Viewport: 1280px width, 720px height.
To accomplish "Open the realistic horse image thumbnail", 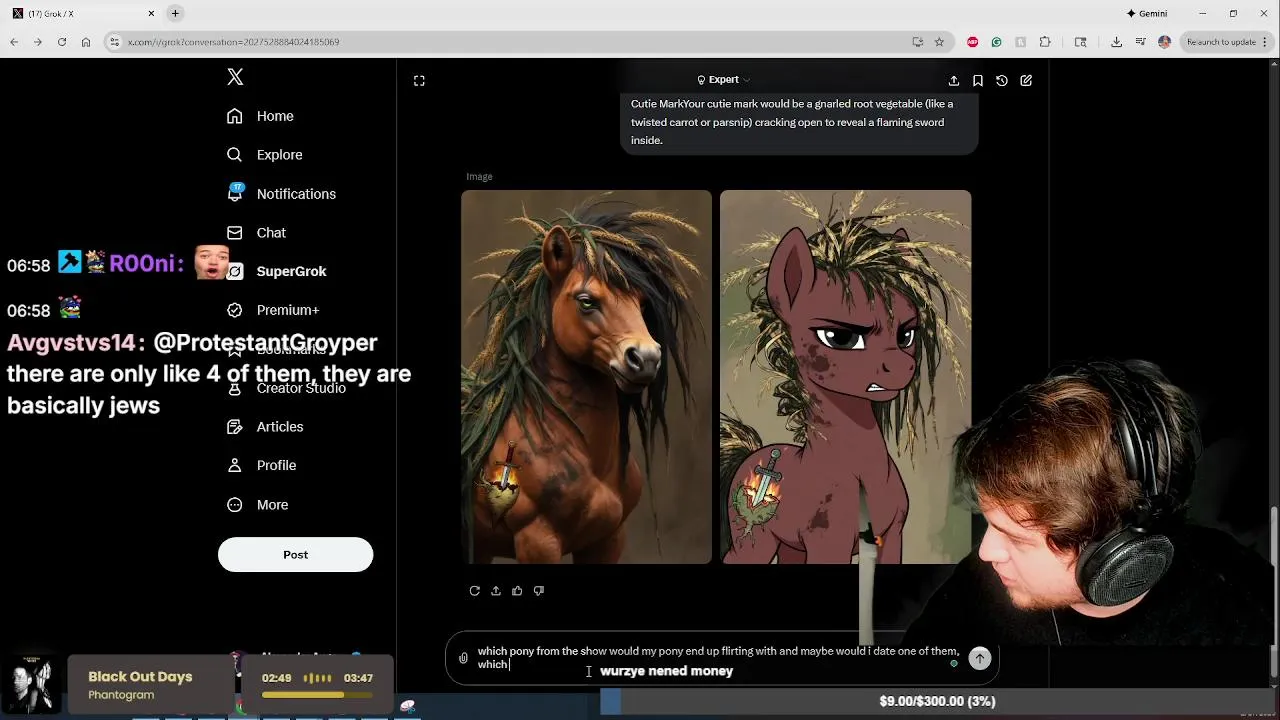I will tap(586, 377).
